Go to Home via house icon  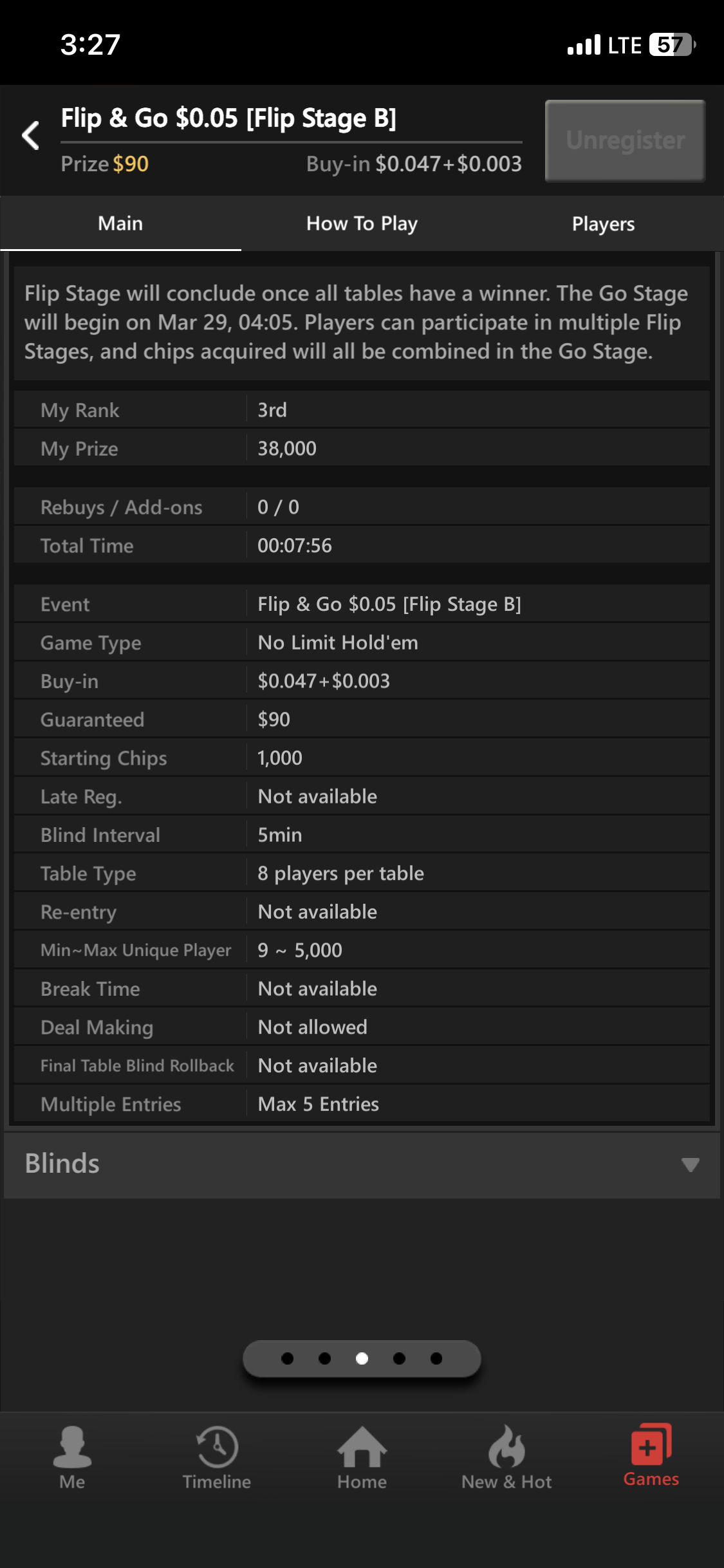[x=362, y=1446]
